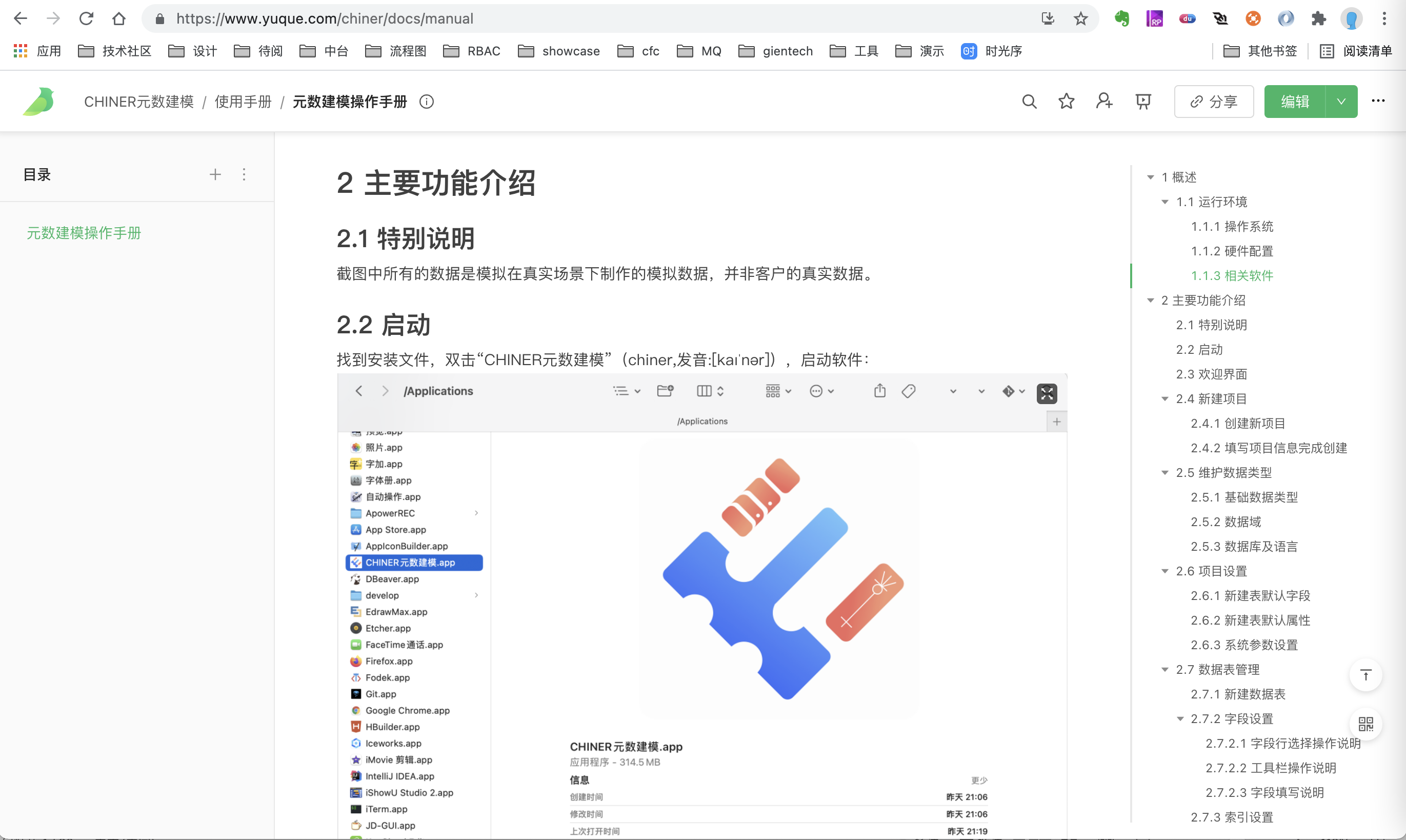Viewport: 1406px width, 840px height.
Task: Jump to 2.7.3 索引设置 in outline
Action: tap(1231, 817)
